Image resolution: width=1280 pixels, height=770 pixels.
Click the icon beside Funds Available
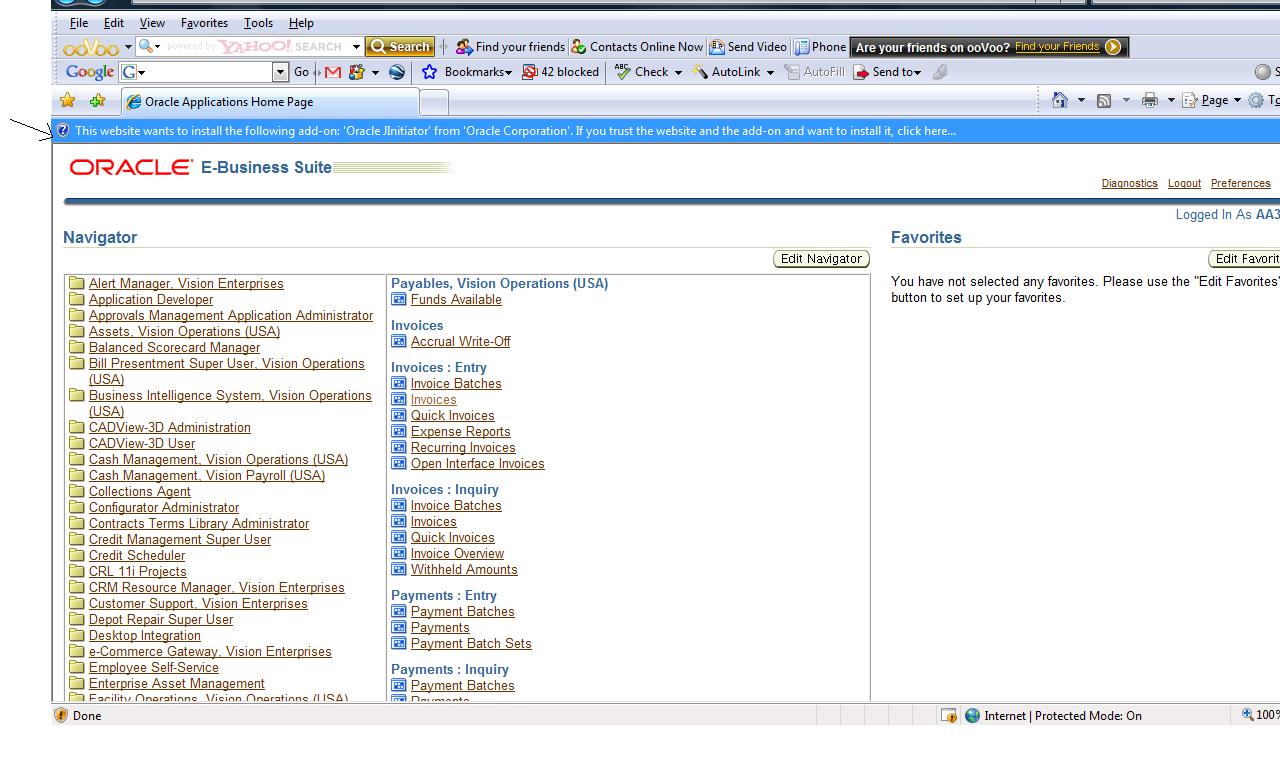pos(399,300)
